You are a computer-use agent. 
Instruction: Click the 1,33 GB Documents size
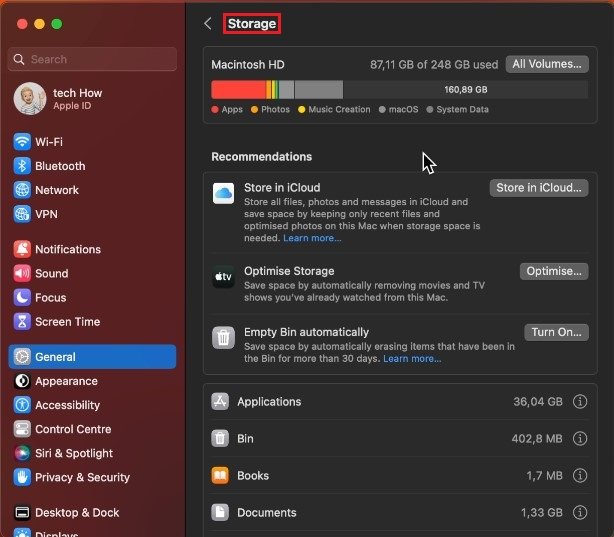(x=542, y=512)
